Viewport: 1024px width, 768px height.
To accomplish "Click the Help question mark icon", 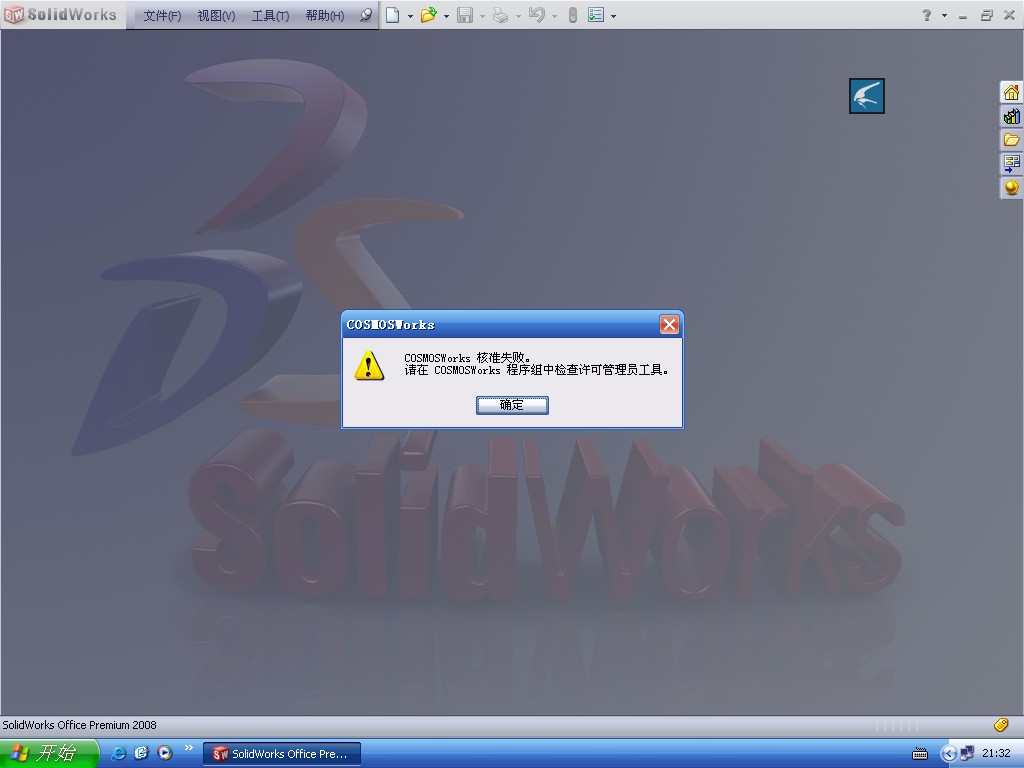I will coord(927,15).
